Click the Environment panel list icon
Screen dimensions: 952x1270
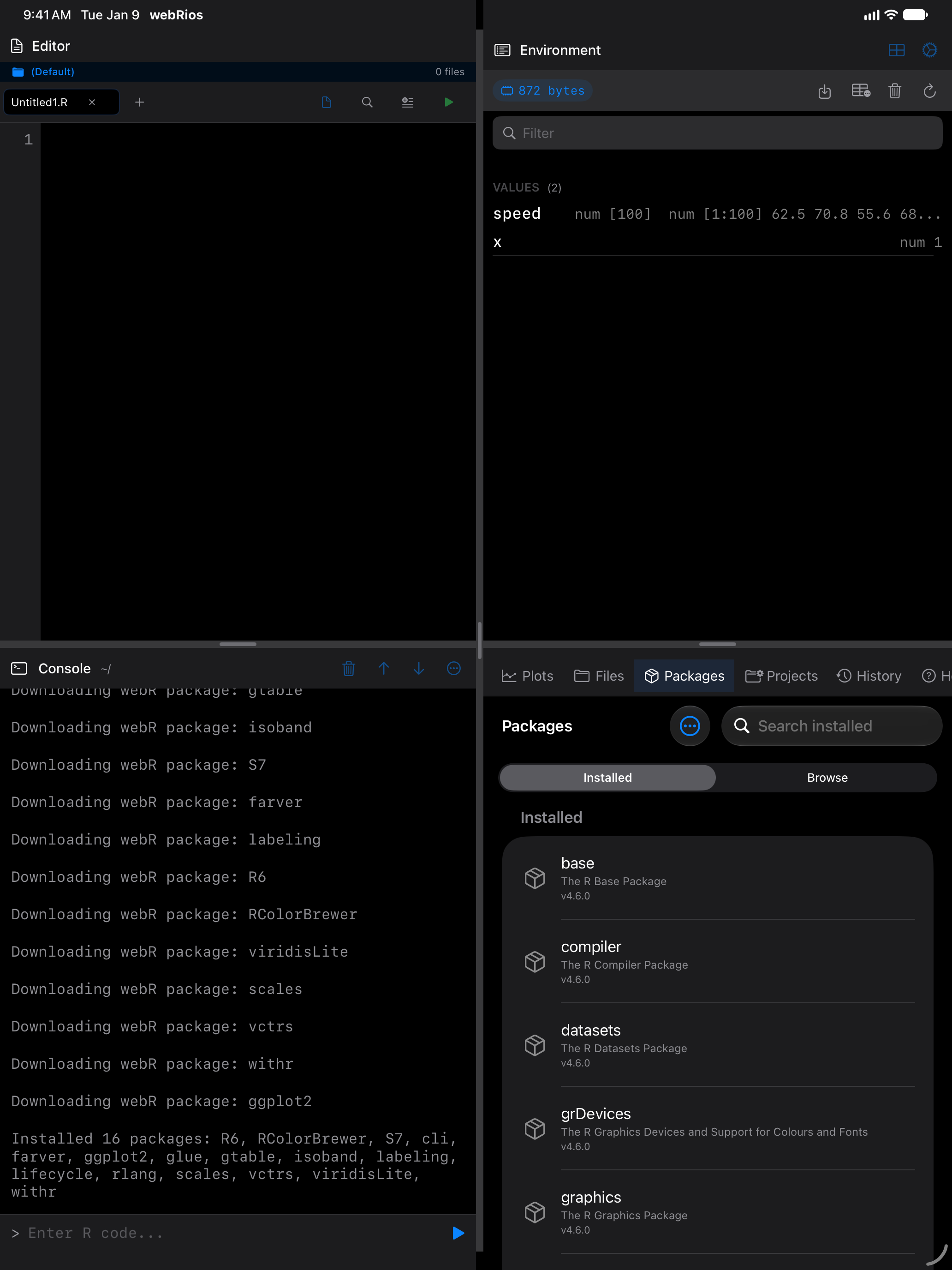coord(502,50)
